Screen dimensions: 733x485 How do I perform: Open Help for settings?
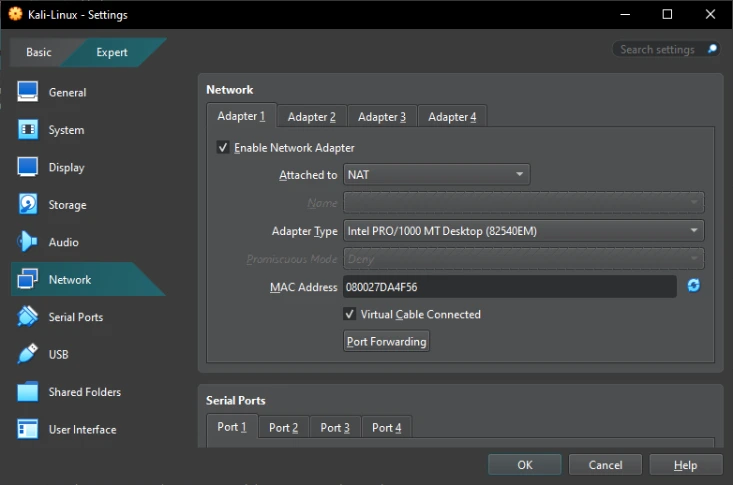coord(685,464)
